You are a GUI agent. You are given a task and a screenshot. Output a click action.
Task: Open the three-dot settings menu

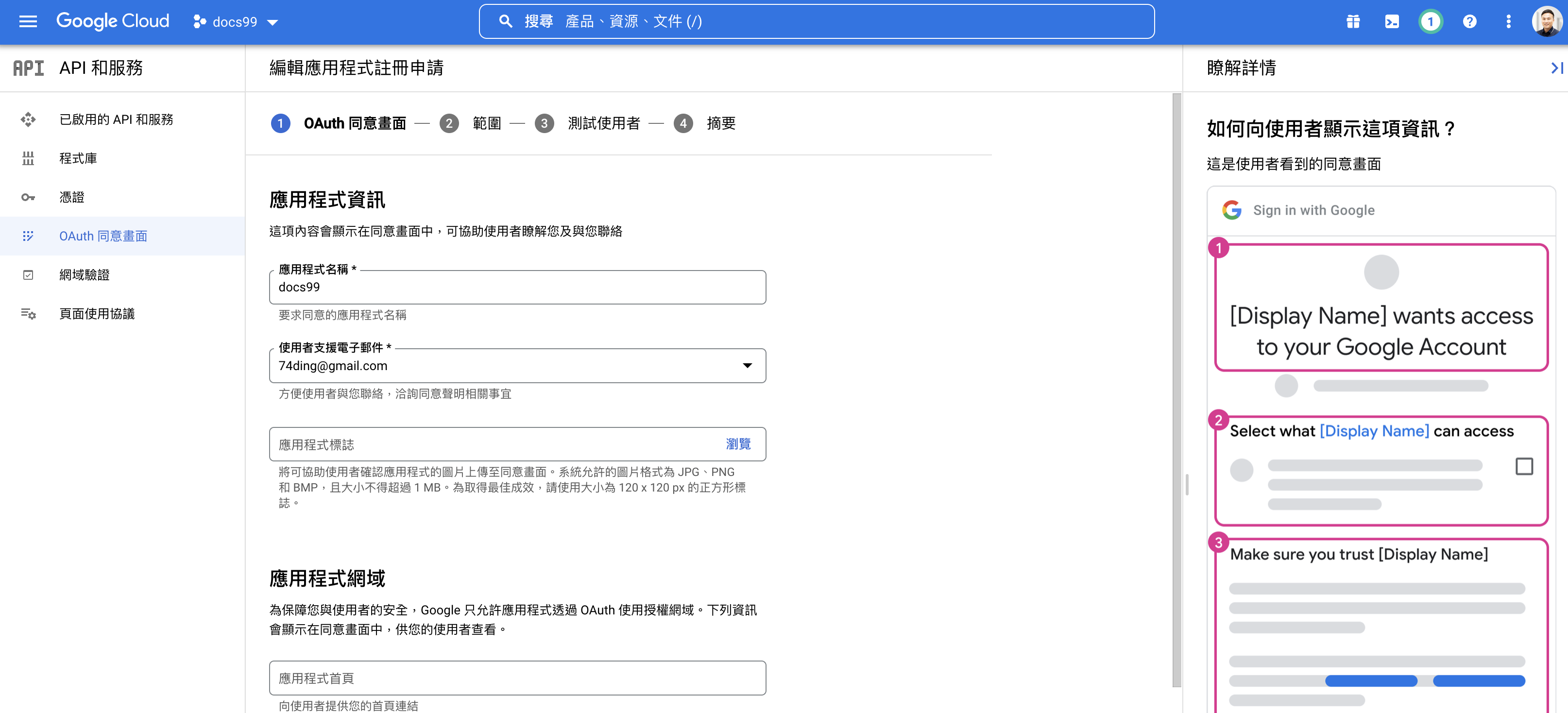1508,22
